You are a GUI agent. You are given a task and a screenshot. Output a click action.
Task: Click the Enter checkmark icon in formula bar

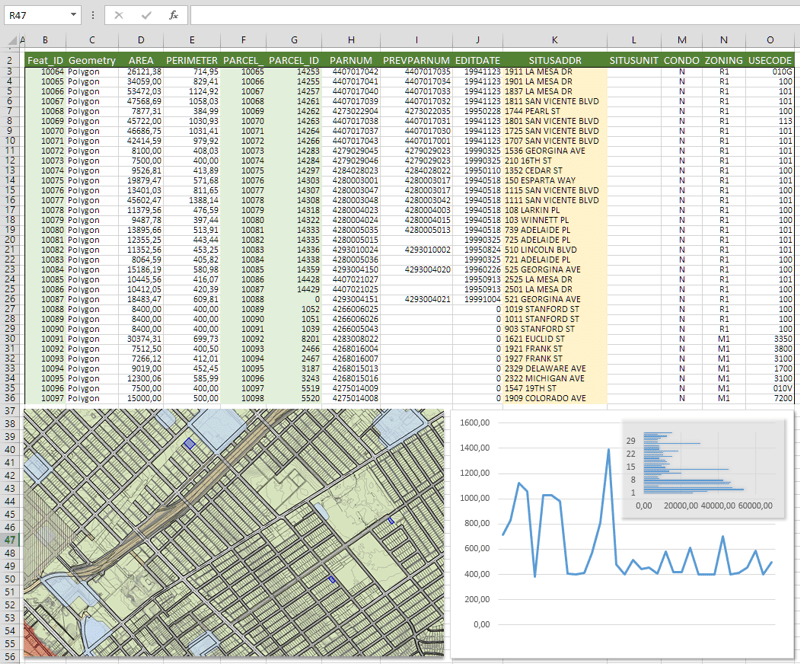click(145, 16)
